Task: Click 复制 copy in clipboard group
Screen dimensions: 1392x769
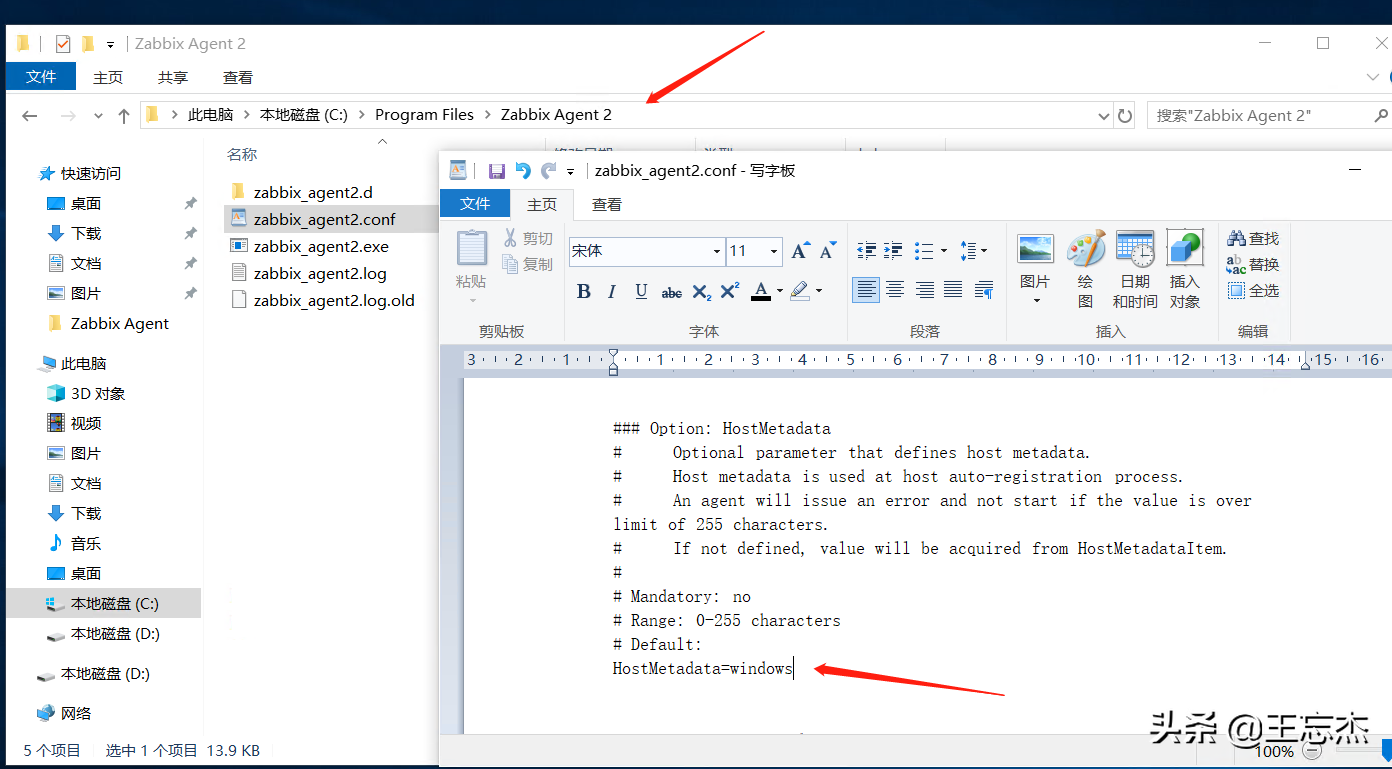Action: 527,264
